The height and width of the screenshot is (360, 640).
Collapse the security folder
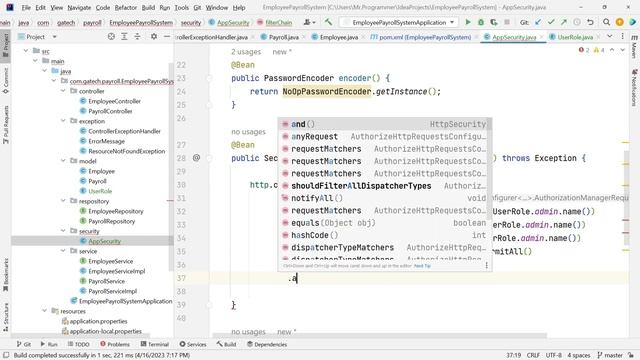click(63, 231)
